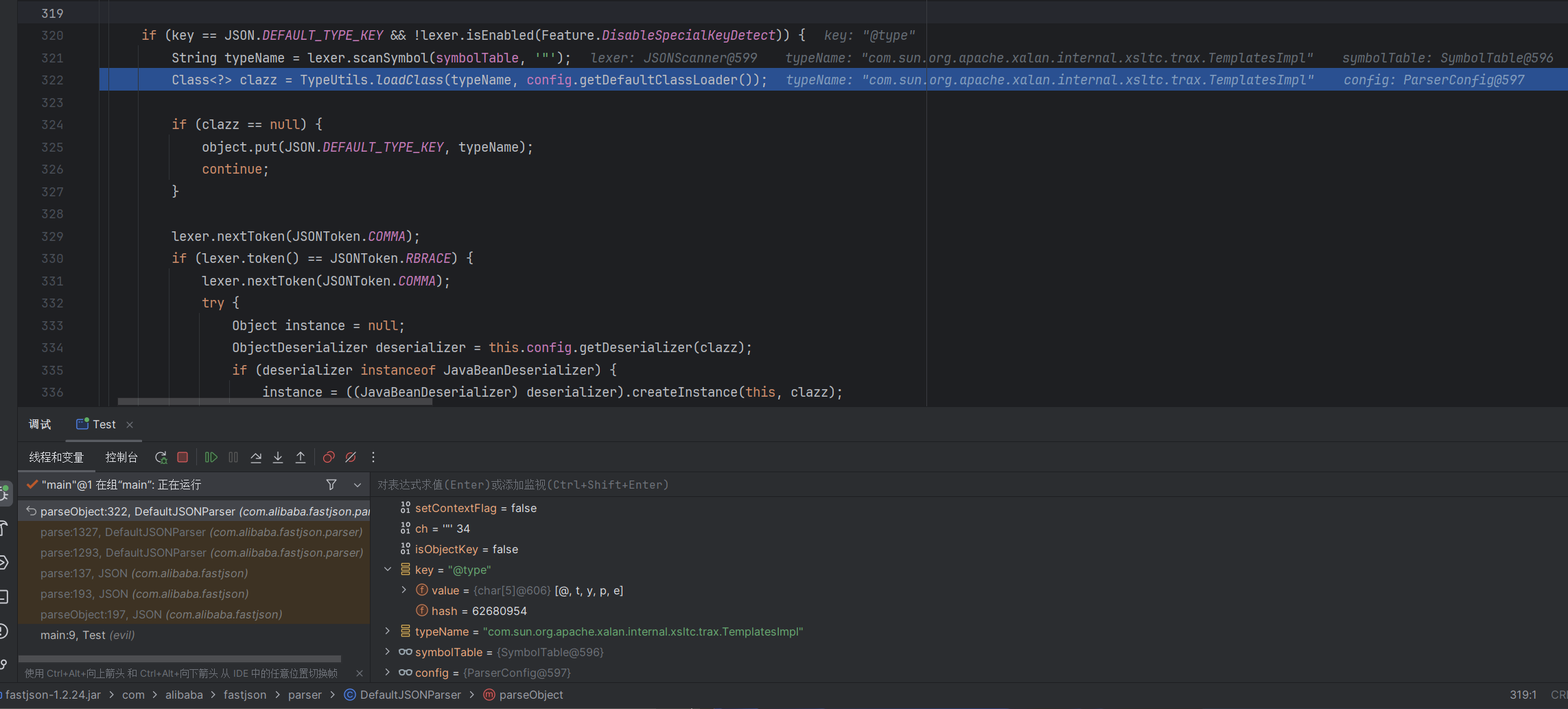1568x709 pixels.
Task: Select the setContextFlag = false variable
Action: (476, 508)
